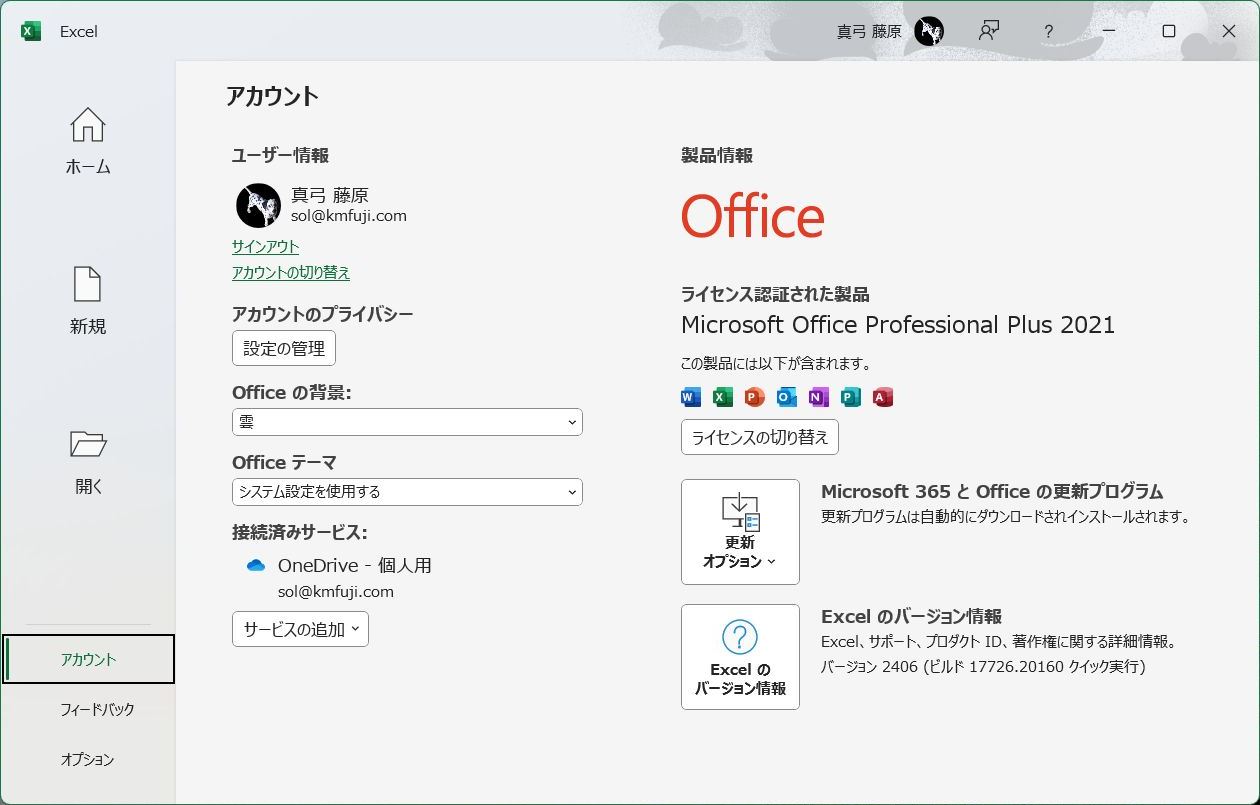The image size is (1260, 805).
Task: Click the Publisher product icon
Action: [851, 397]
